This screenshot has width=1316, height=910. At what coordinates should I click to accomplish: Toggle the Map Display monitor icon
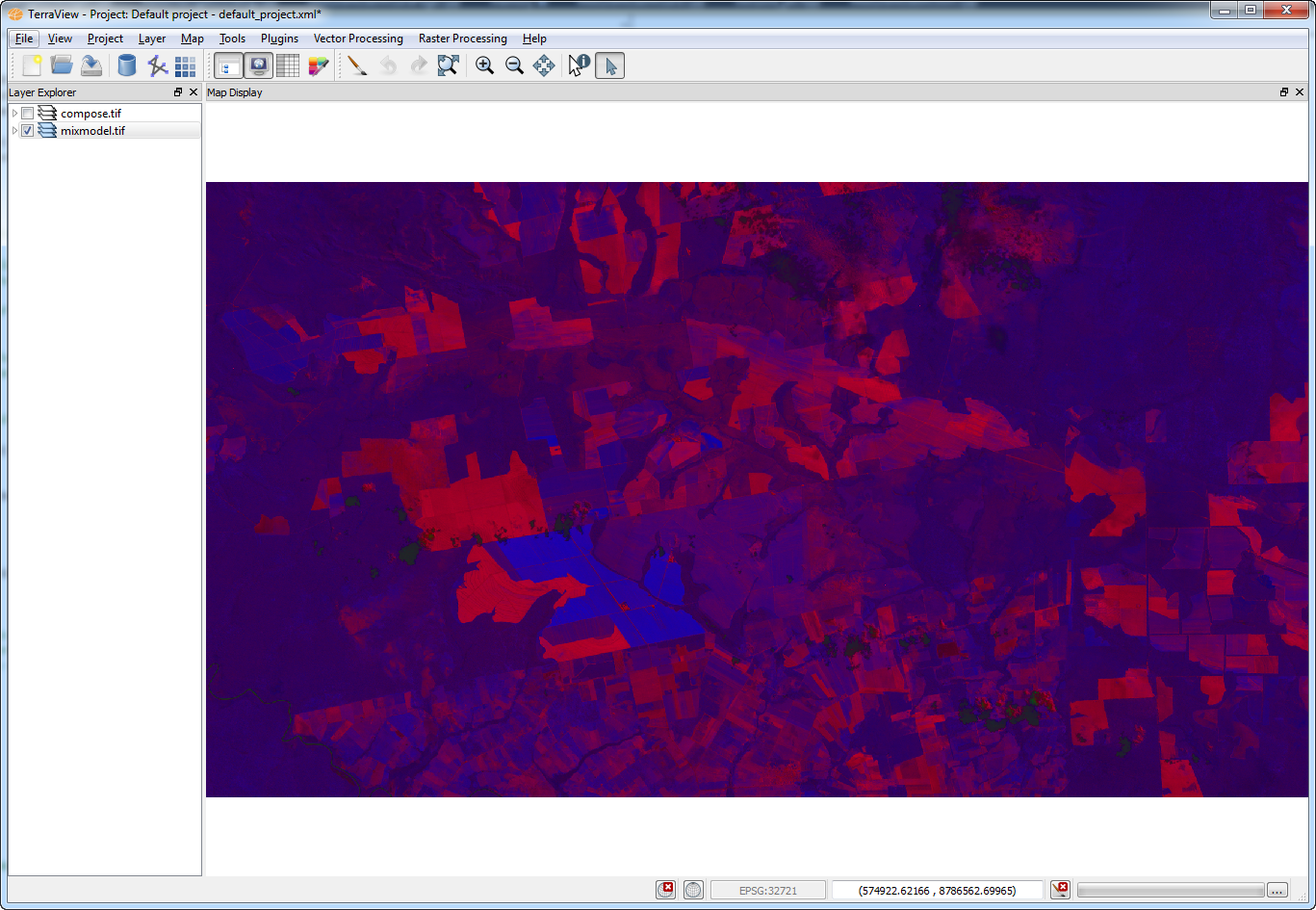pos(258,65)
